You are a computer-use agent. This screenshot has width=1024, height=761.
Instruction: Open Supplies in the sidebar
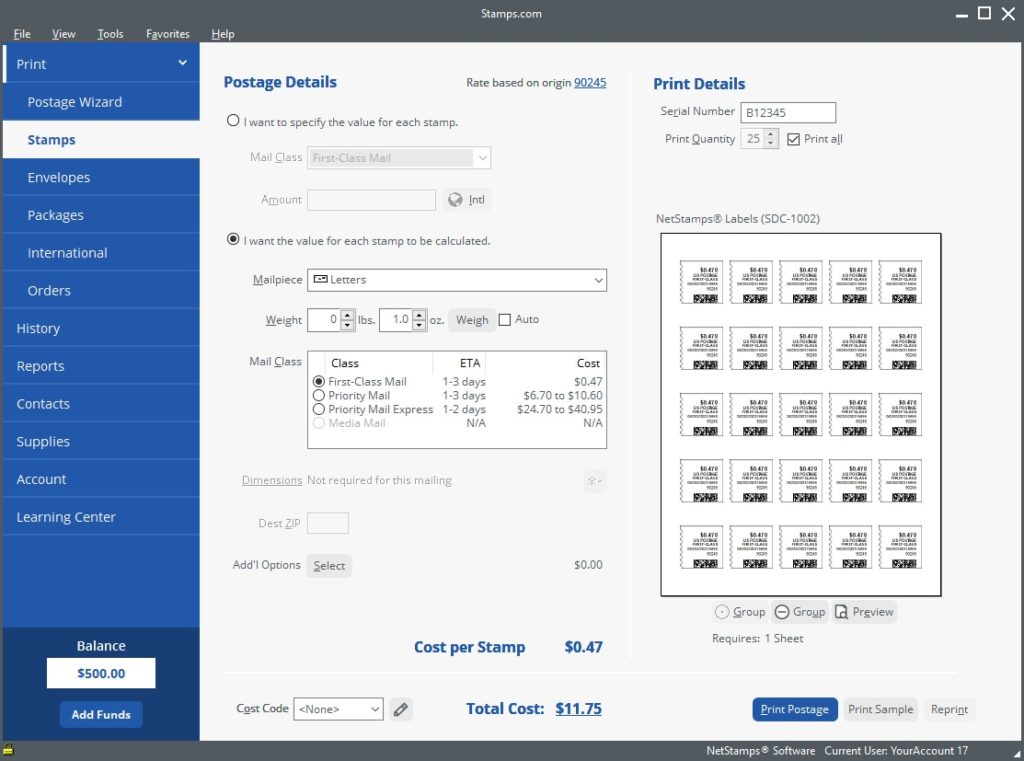click(x=101, y=442)
